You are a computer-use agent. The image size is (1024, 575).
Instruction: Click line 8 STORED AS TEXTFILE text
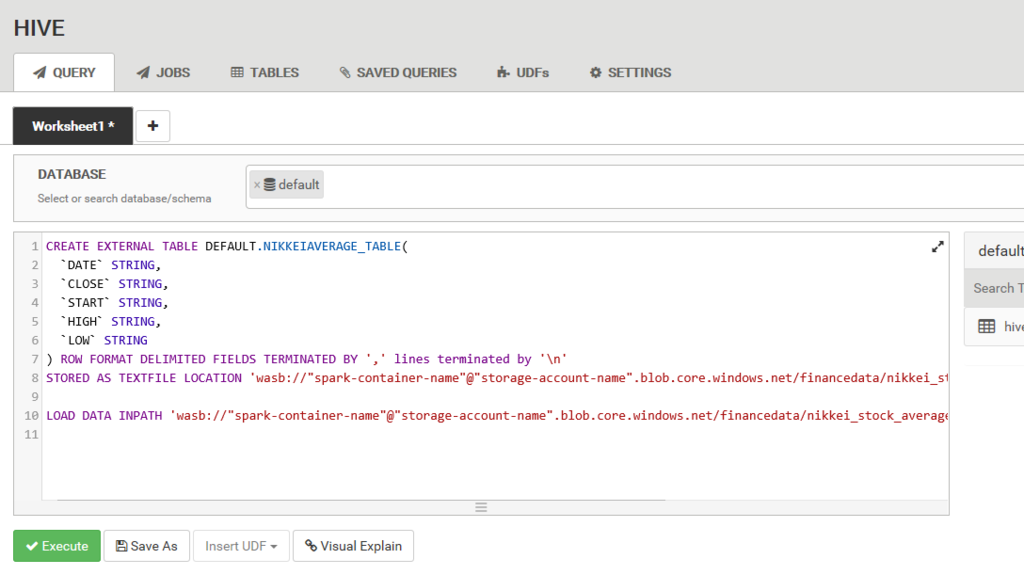(144, 378)
